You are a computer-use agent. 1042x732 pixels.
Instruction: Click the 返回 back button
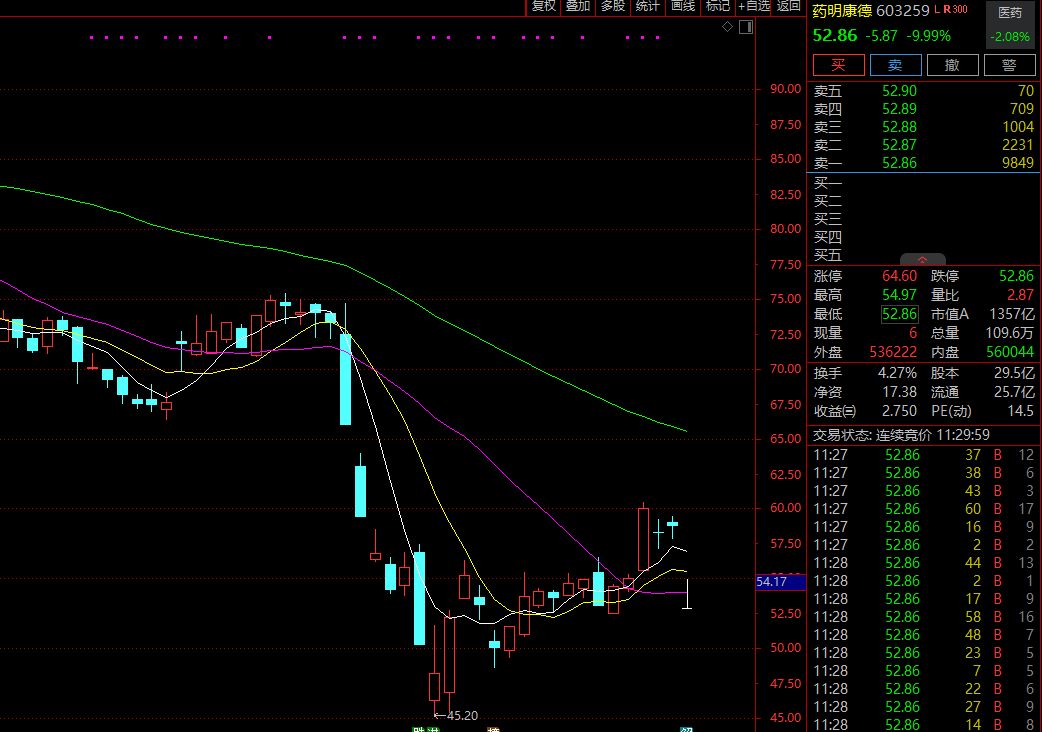tap(788, 6)
